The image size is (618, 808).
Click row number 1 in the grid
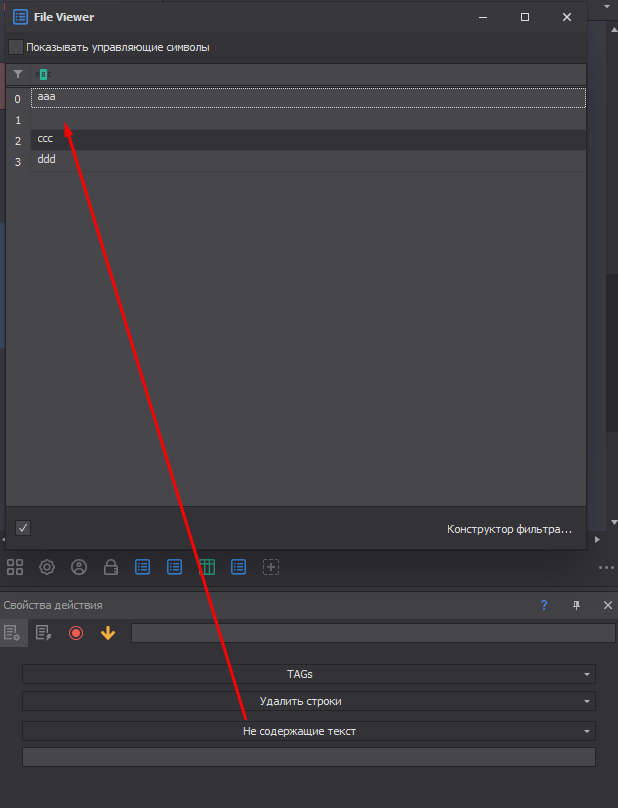(x=18, y=120)
